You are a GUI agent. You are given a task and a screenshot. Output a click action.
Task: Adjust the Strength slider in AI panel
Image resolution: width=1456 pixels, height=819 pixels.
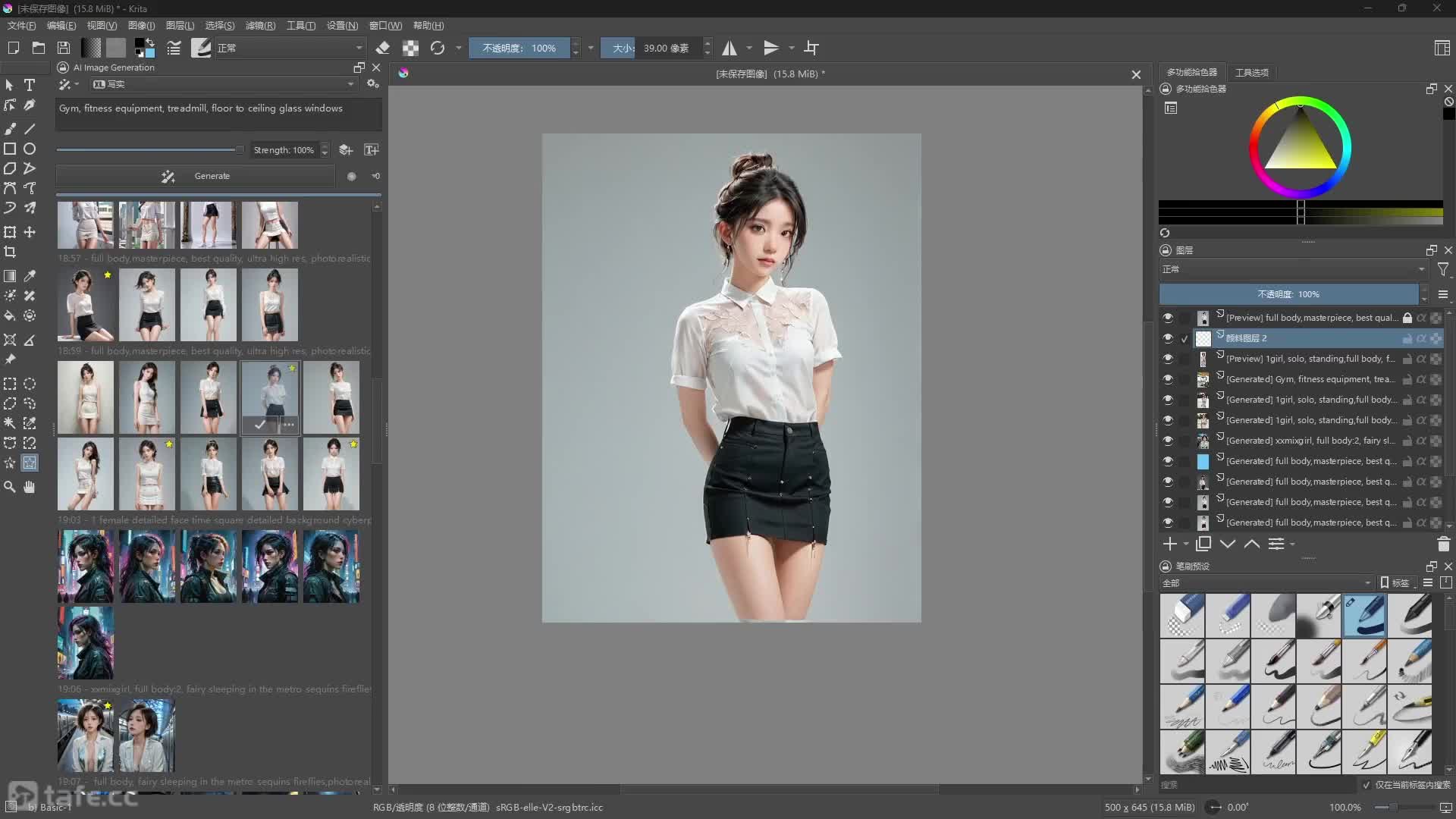click(x=150, y=150)
